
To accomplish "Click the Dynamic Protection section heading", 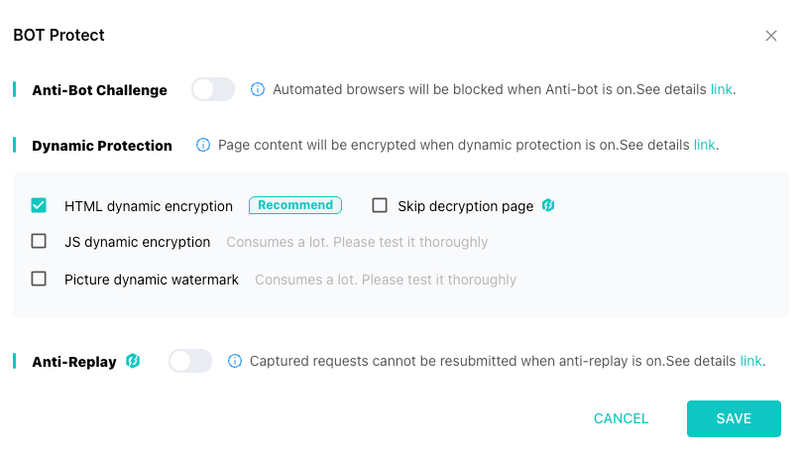I will point(102,146).
